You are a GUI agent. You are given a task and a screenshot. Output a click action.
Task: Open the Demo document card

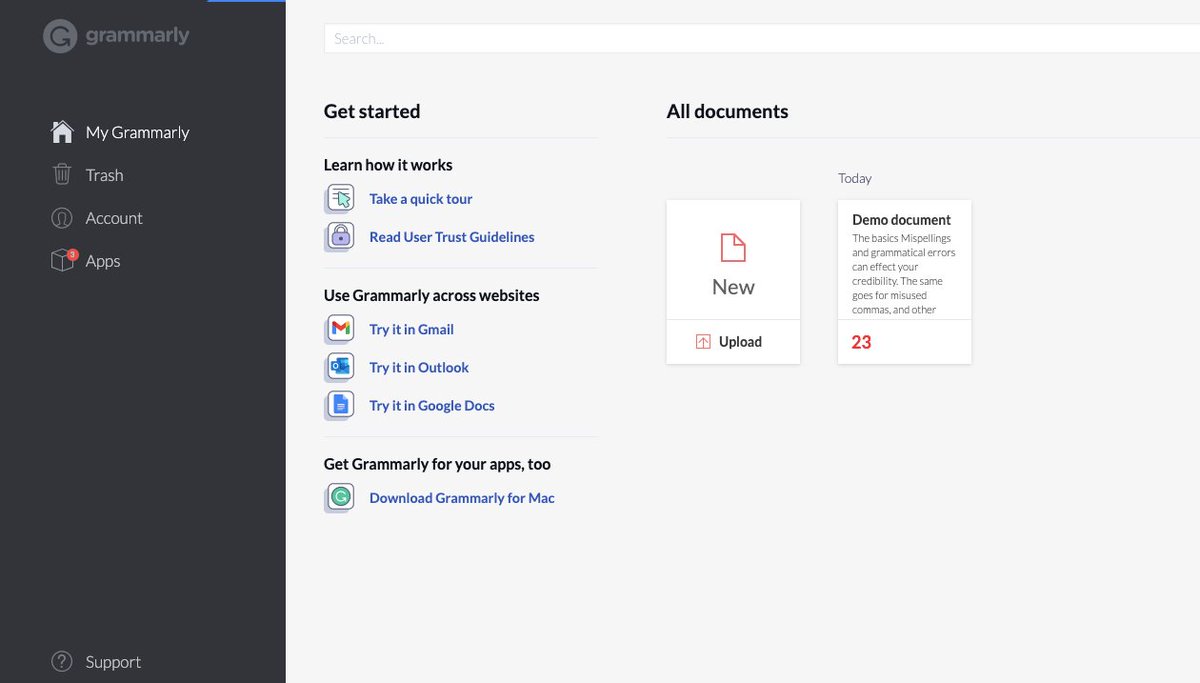[x=904, y=282]
